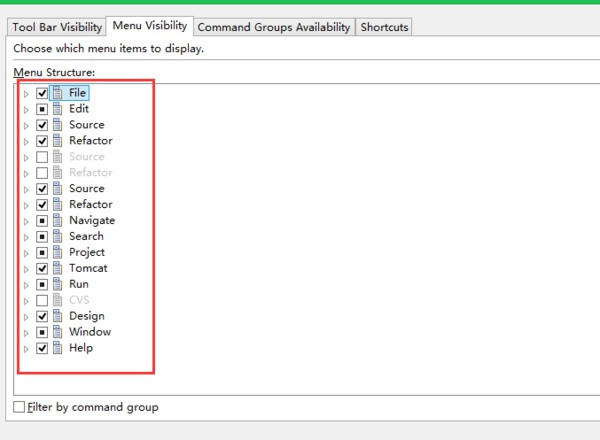
Task: Switch to Tool Bar Visibility tab
Action: [57, 27]
